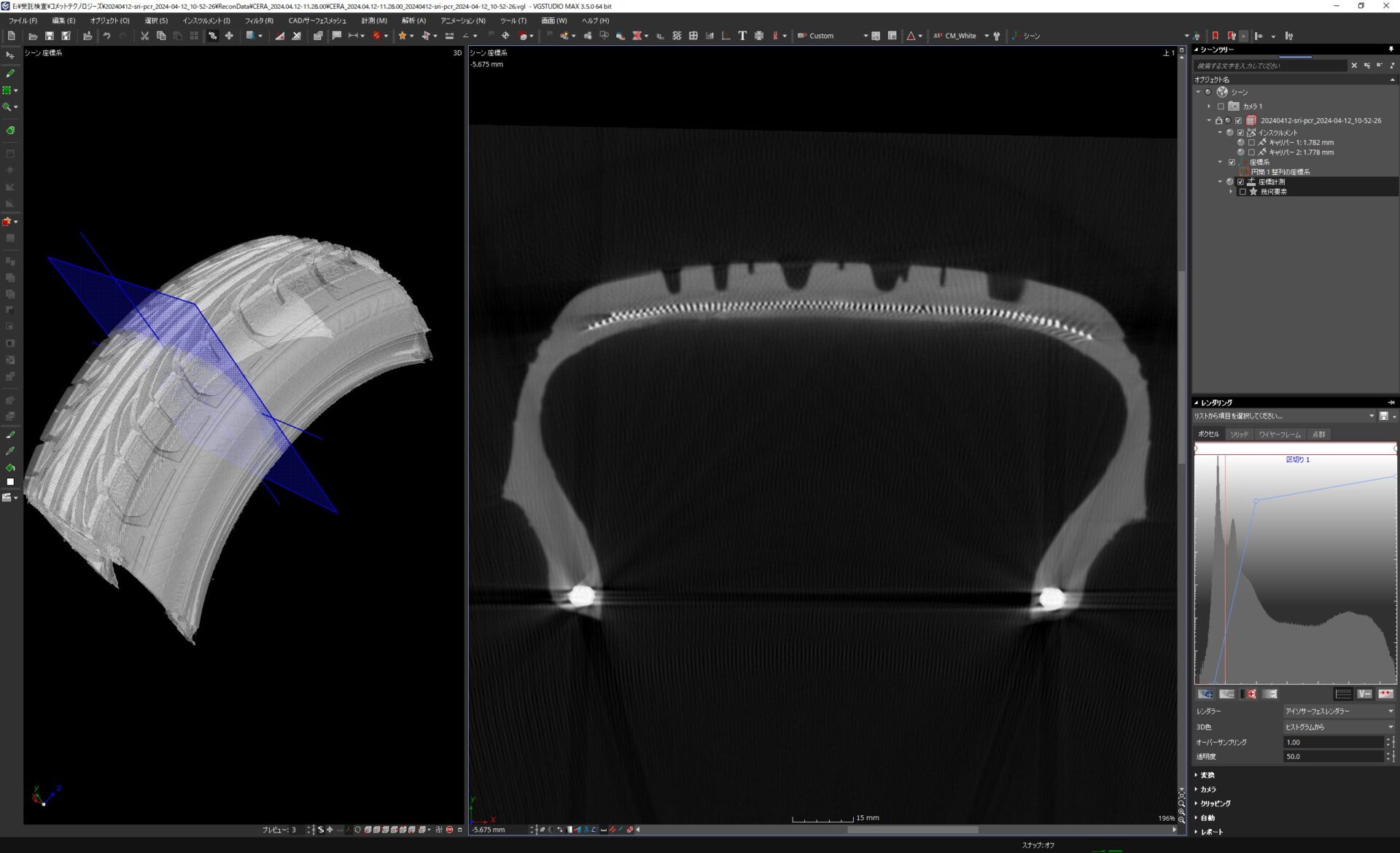
Task: Clear the scene tree search field
Action: click(x=1354, y=66)
